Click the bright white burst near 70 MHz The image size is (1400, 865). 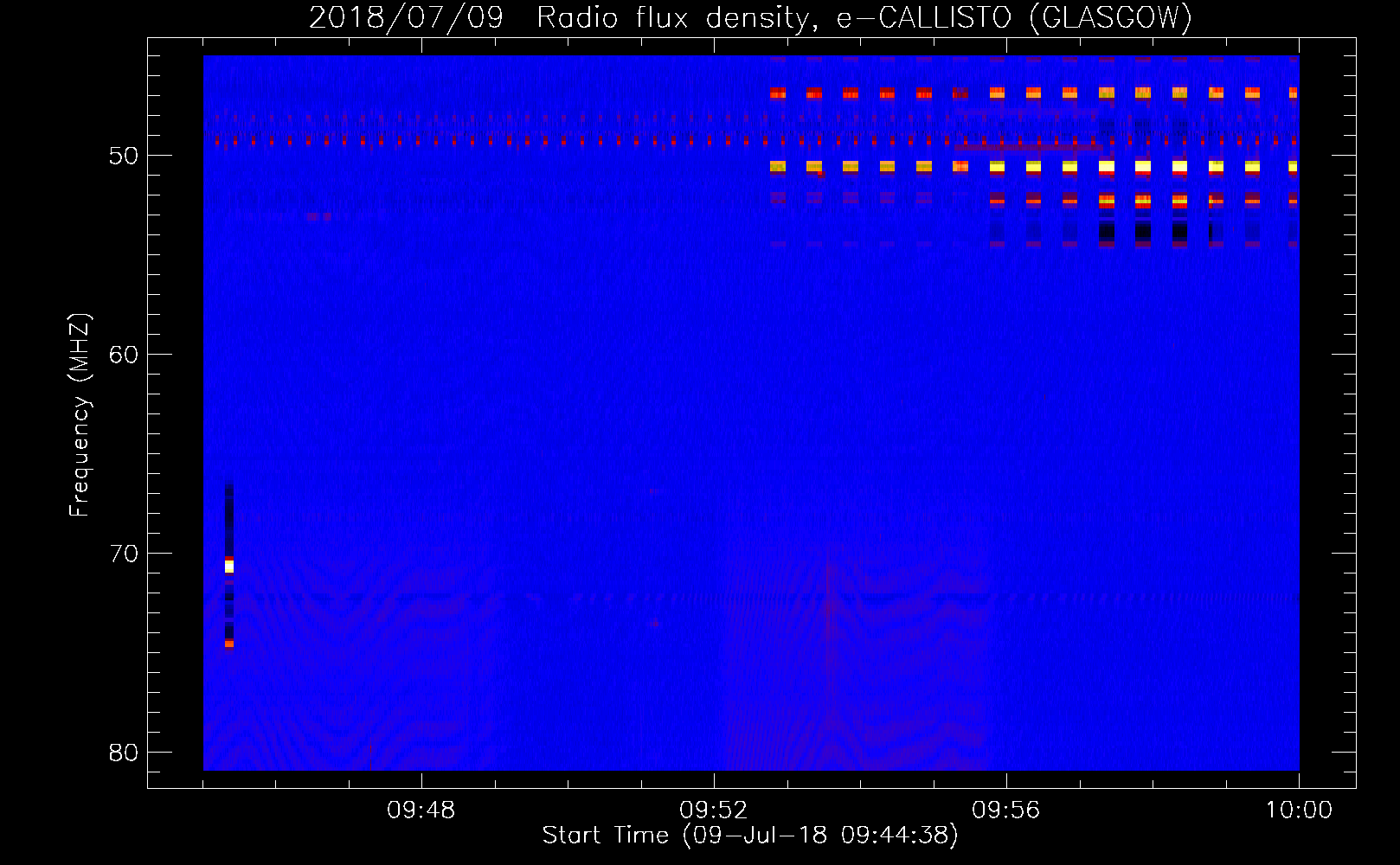[x=229, y=567]
